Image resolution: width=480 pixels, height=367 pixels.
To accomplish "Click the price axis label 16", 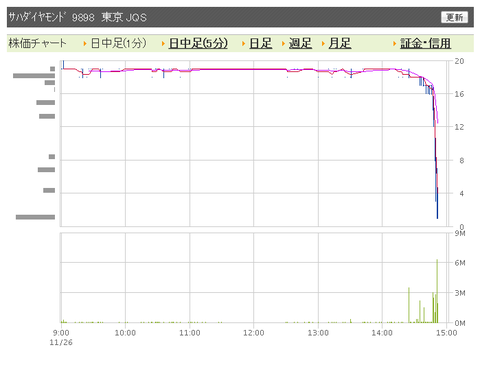I will 459,94.
